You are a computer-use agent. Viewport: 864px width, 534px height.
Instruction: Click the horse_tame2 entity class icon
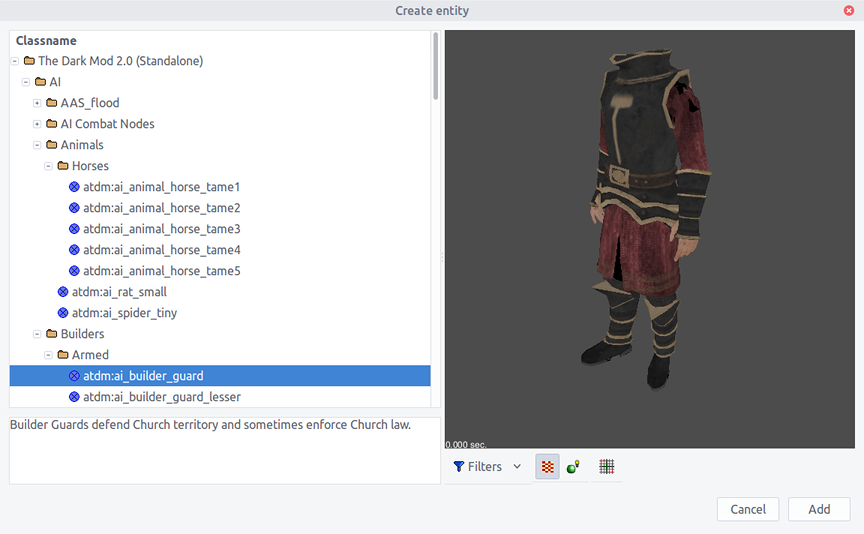point(74,208)
